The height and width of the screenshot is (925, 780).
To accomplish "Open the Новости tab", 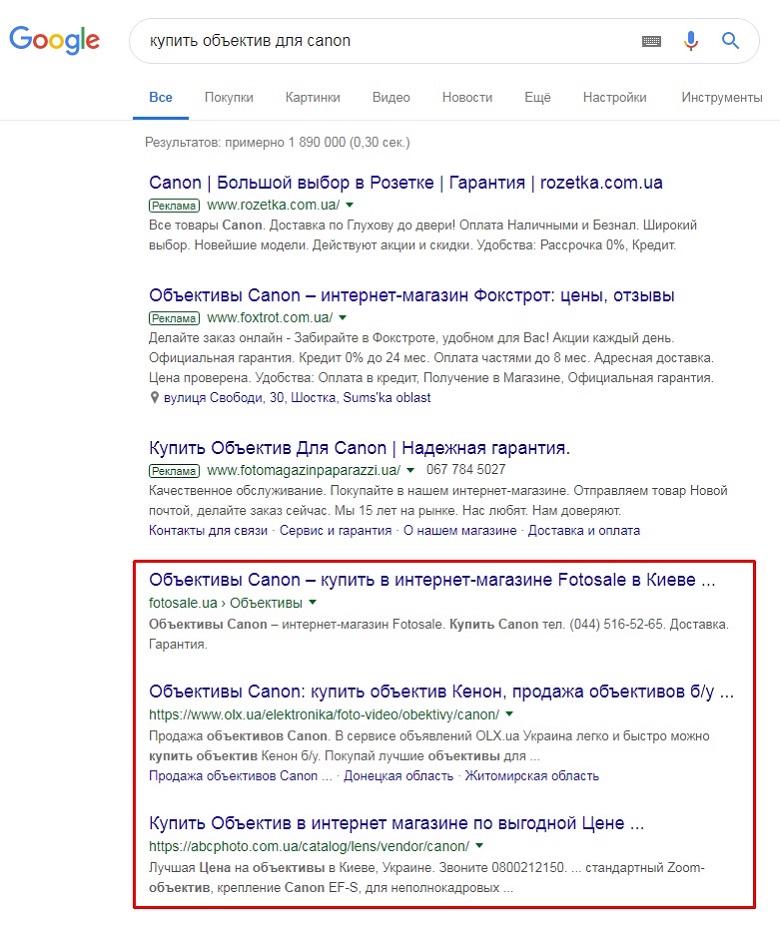I will pos(467,97).
